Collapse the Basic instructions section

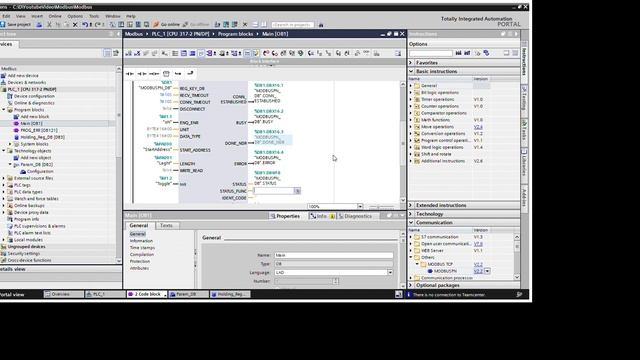[411, 71]
